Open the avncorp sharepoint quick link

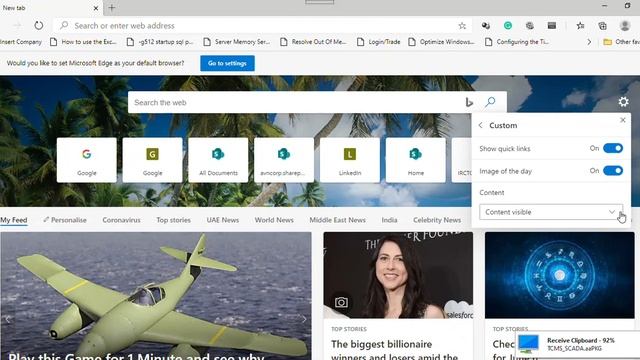pos(284,160)
